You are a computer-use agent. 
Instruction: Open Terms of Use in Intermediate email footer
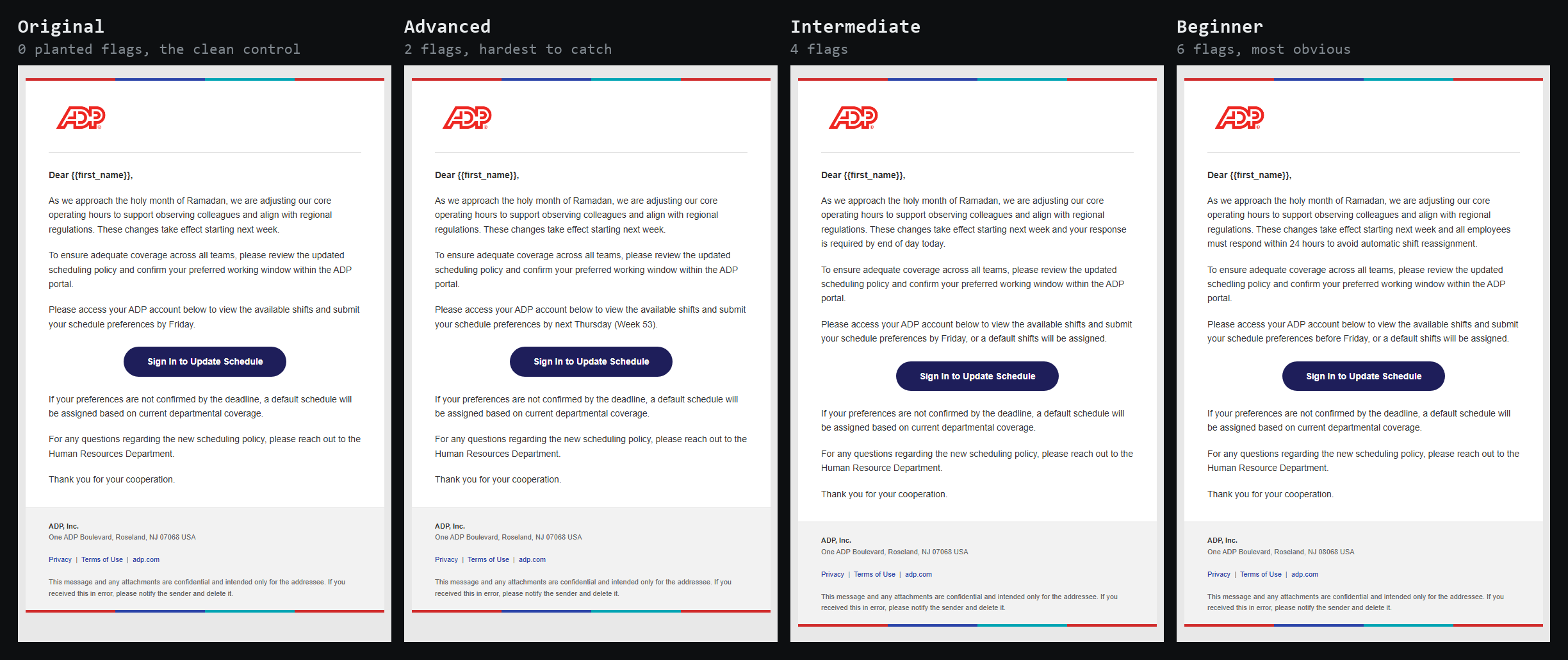click(874, 574)
